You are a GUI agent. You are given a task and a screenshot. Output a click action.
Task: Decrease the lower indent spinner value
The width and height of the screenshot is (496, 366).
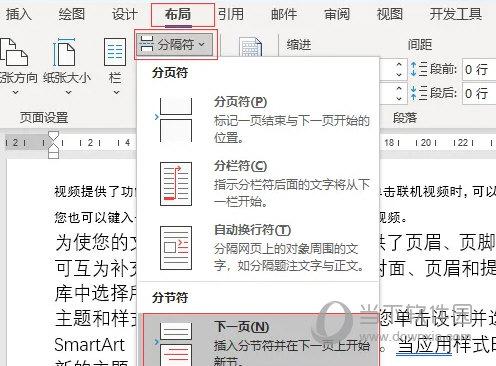[399, 98]
